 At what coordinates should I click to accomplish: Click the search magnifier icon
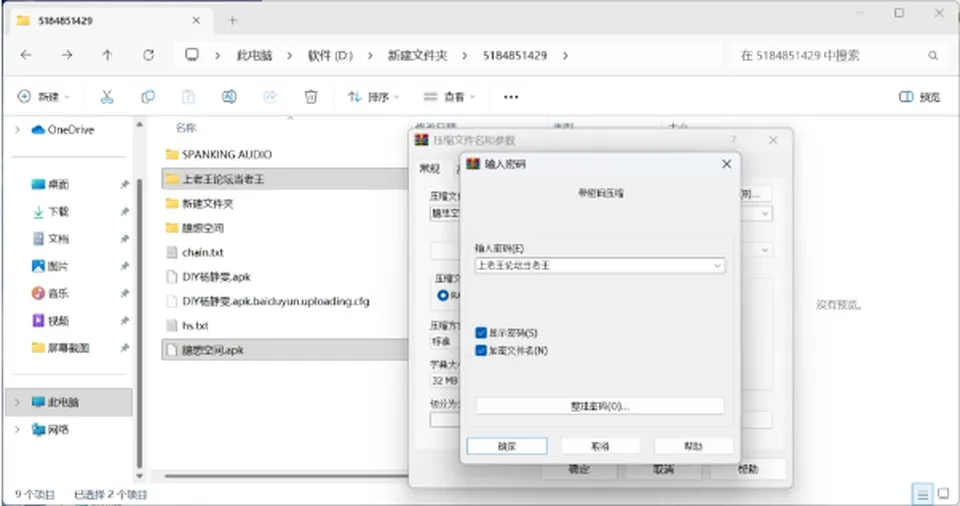click(932, 56)
